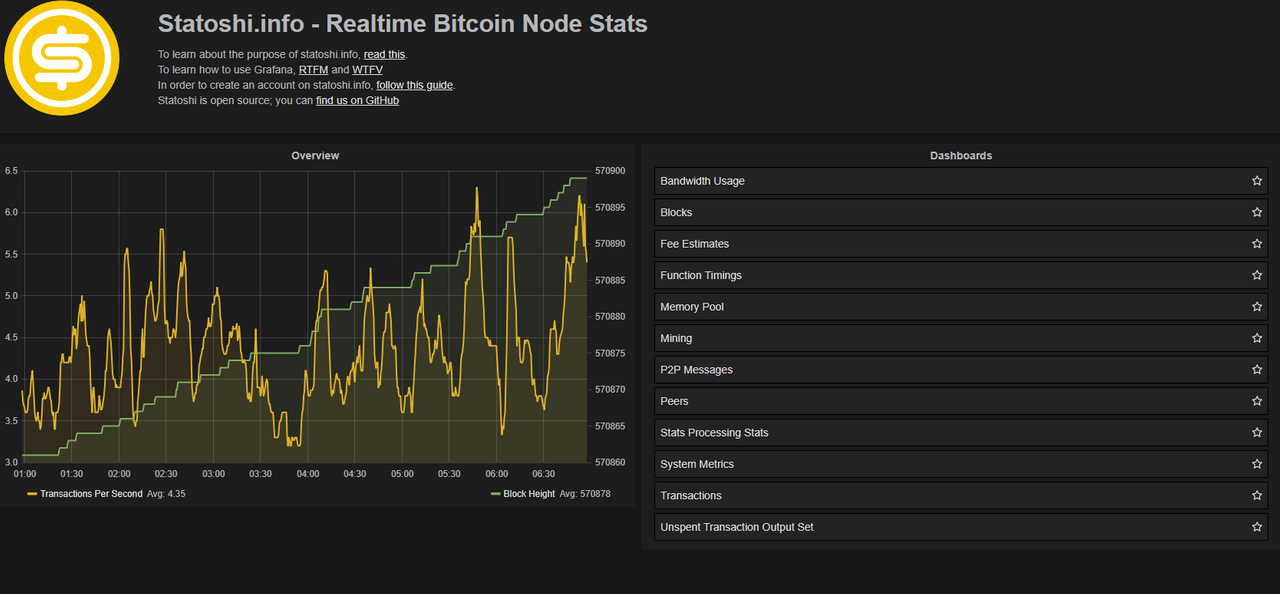This screenshot has width=1280, height=594.
Task: Click the green Block Height color swatch
Action: click(x=495, y=494)
